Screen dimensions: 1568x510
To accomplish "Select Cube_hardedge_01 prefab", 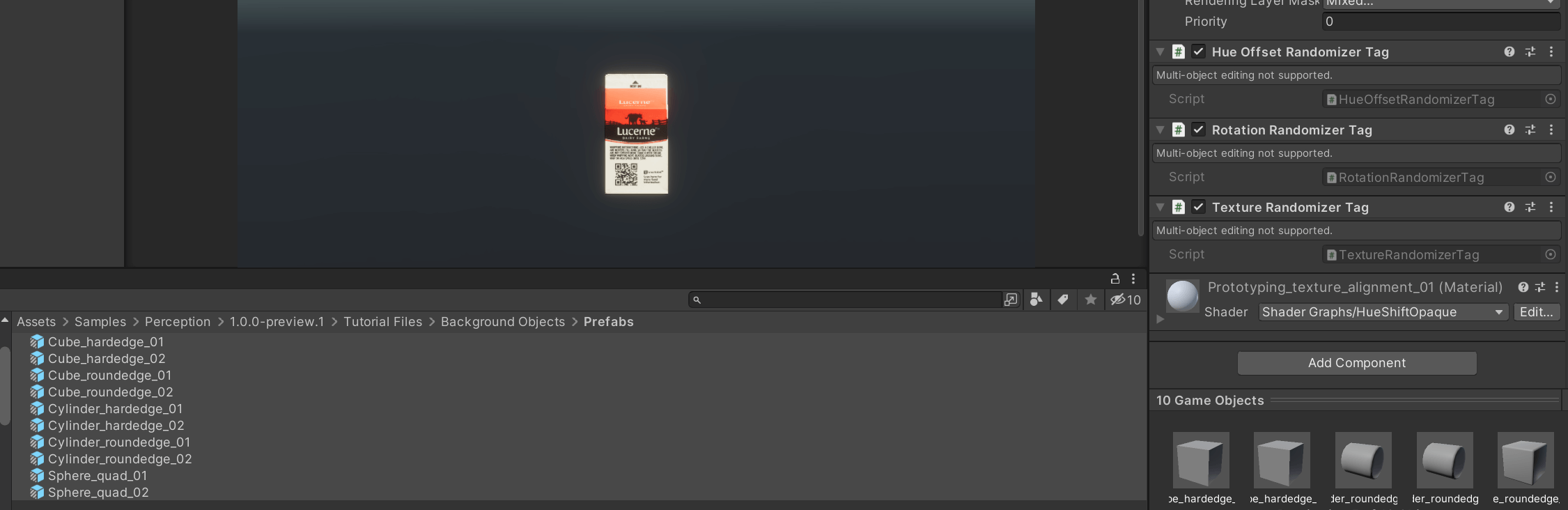I will coord(106,342).
